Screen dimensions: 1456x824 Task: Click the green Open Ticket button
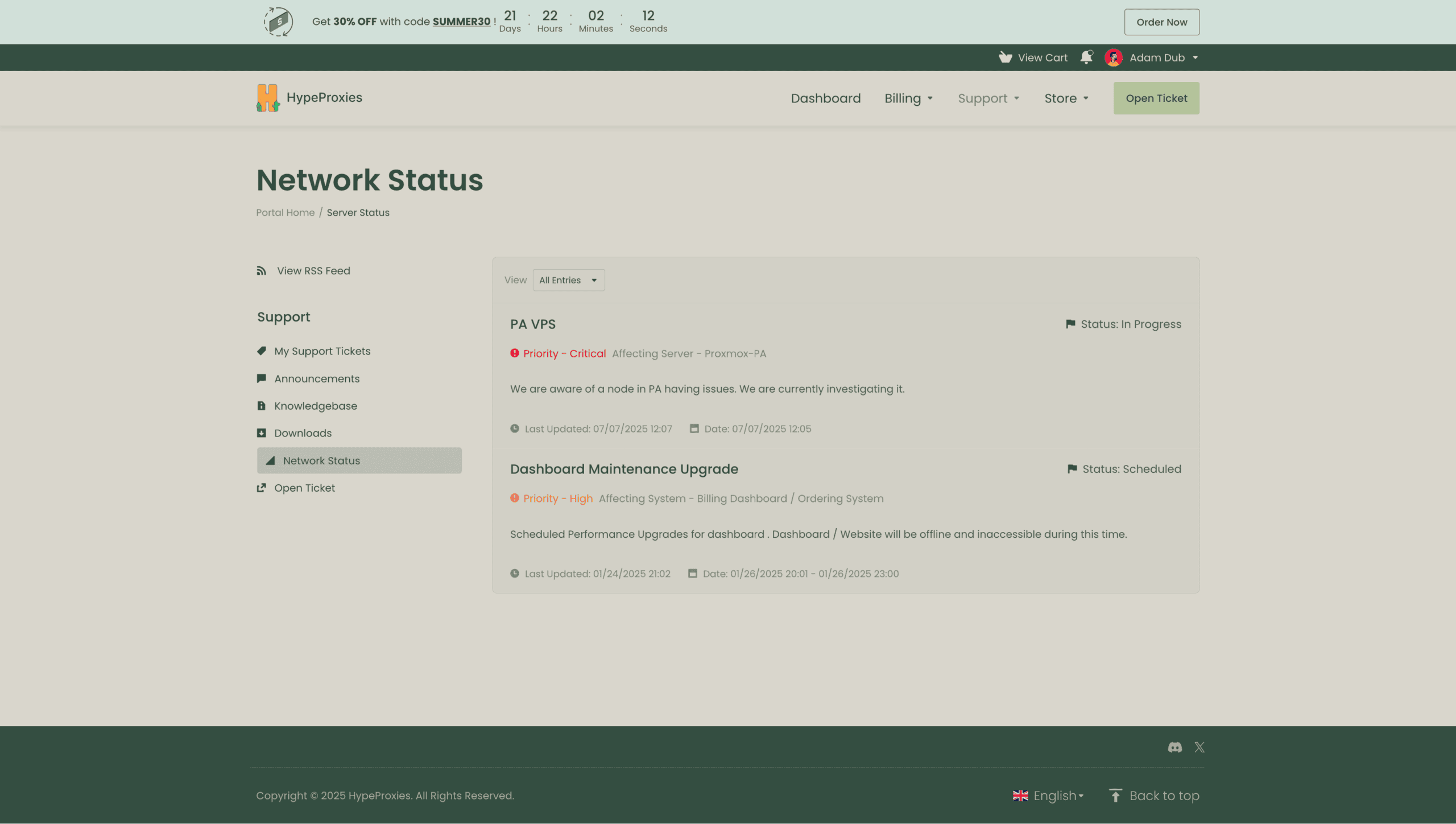coord(1156,98)
